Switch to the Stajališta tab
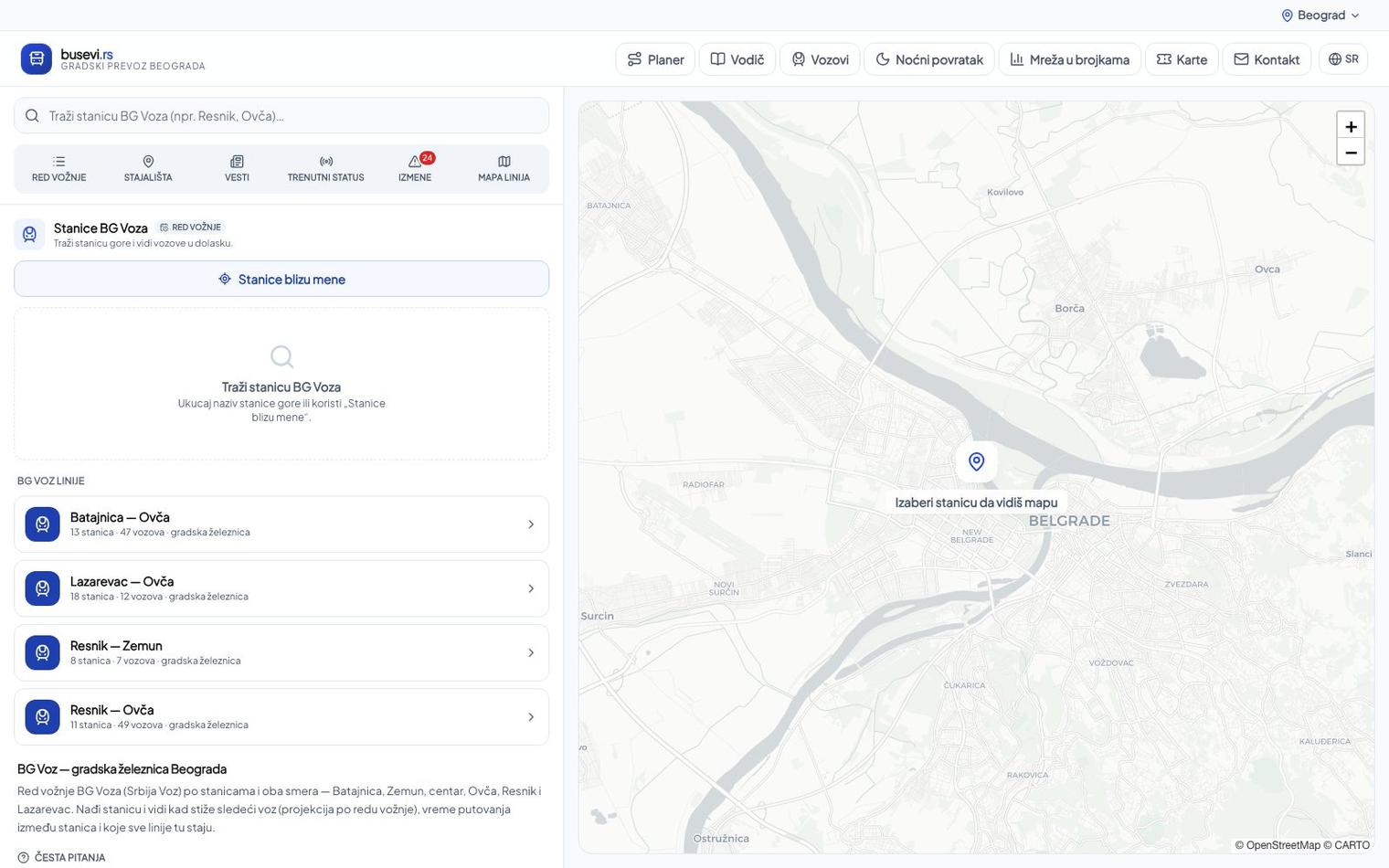Screen dimensions: 1389x868 coord(148,169)
